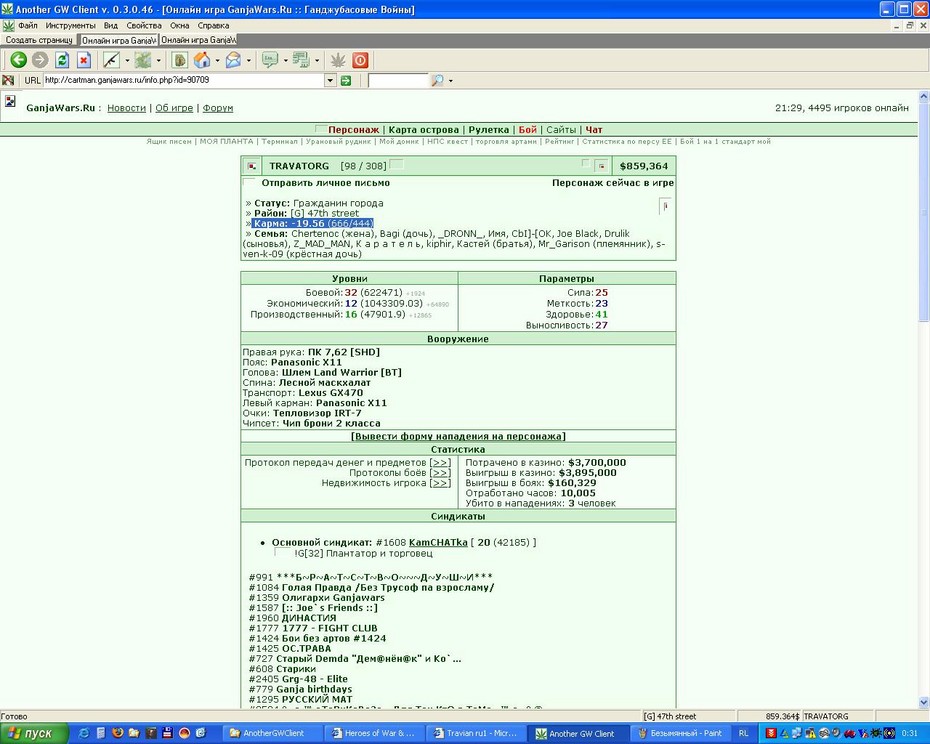Click the magnifier search icon
The image size is (930, 744).
pos(437,81)
